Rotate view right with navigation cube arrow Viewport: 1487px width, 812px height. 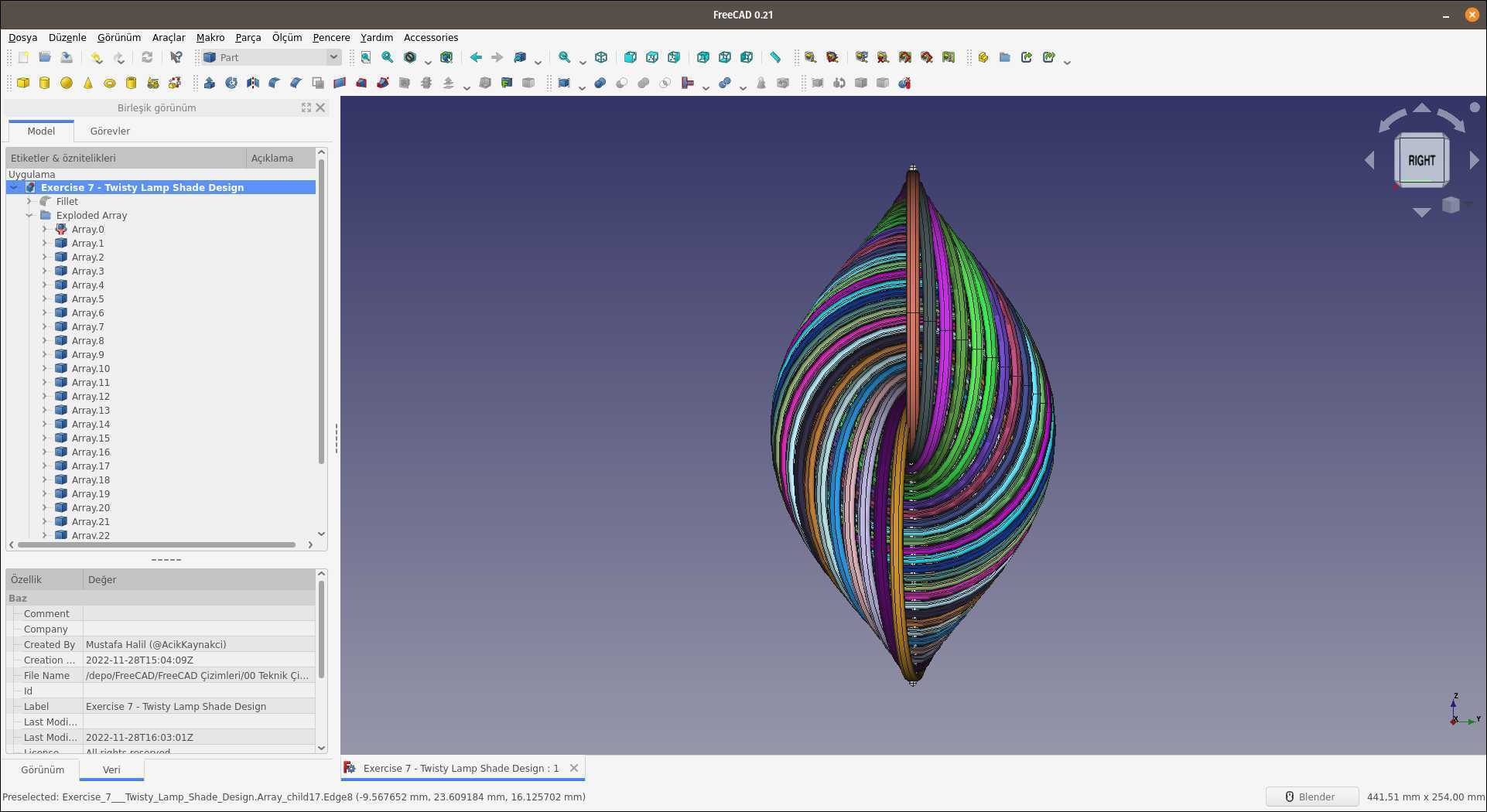point(1474,160)
